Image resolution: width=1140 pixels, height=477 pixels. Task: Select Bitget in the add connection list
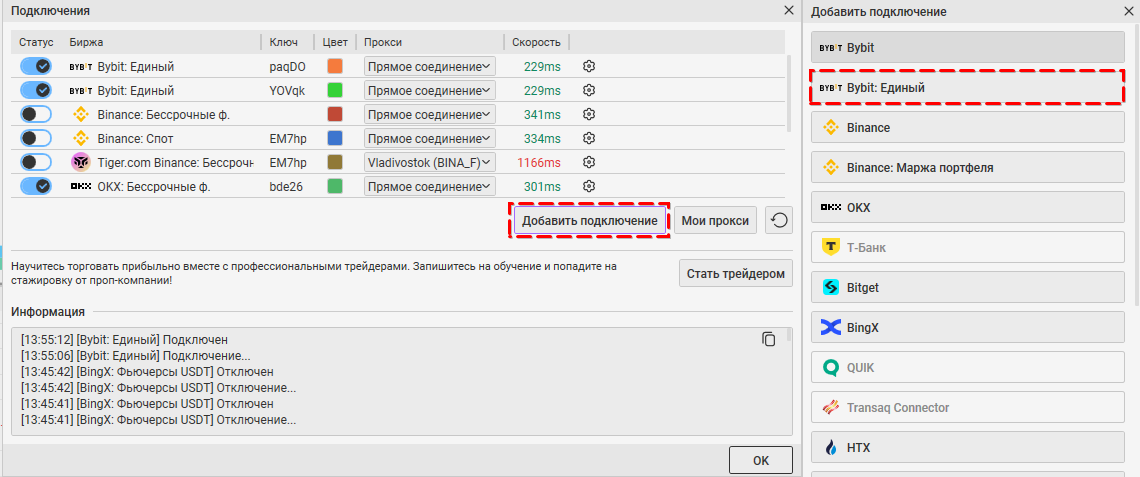coord(968,287)
